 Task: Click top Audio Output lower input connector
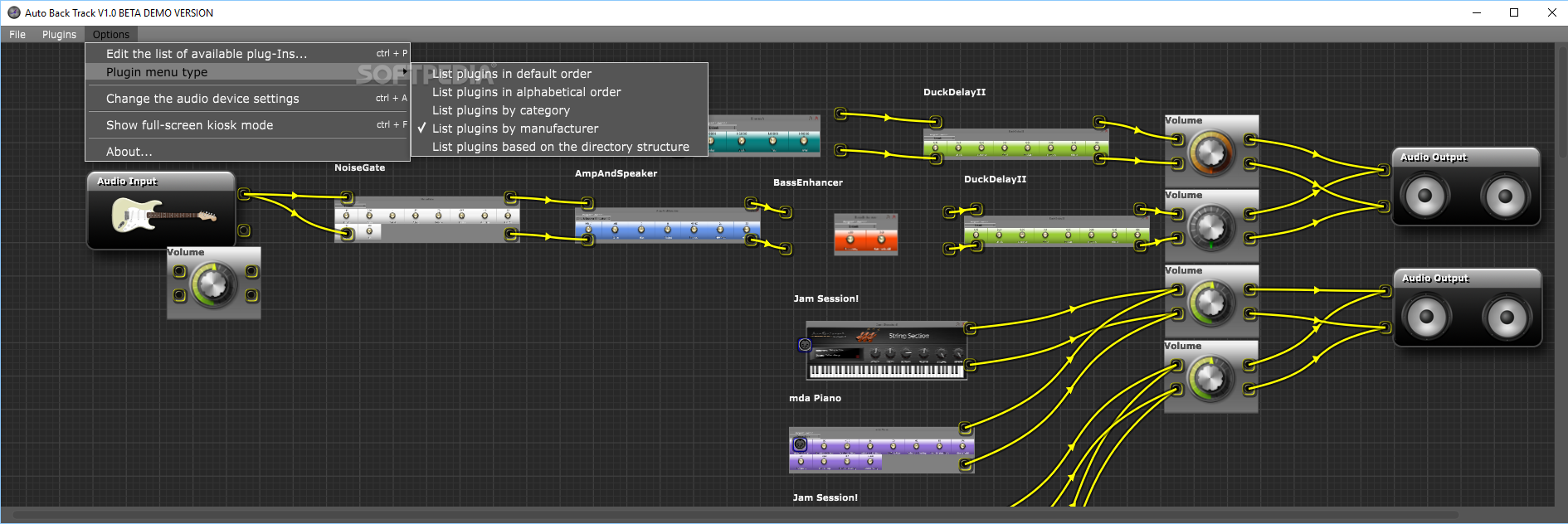coord(1383,206)
